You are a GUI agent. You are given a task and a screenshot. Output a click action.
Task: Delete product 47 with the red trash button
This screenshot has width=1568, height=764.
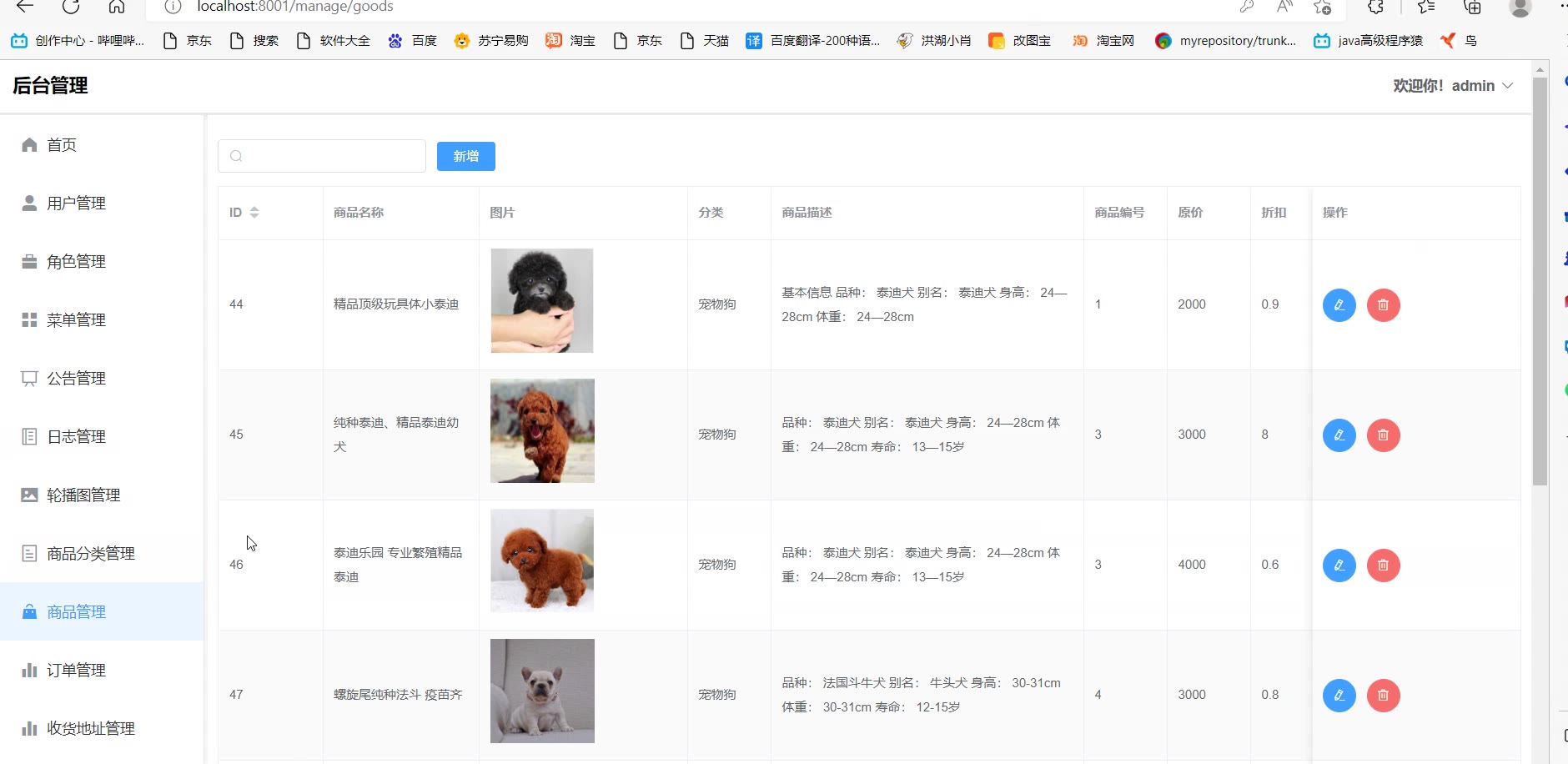click(x=1383, y=695)
